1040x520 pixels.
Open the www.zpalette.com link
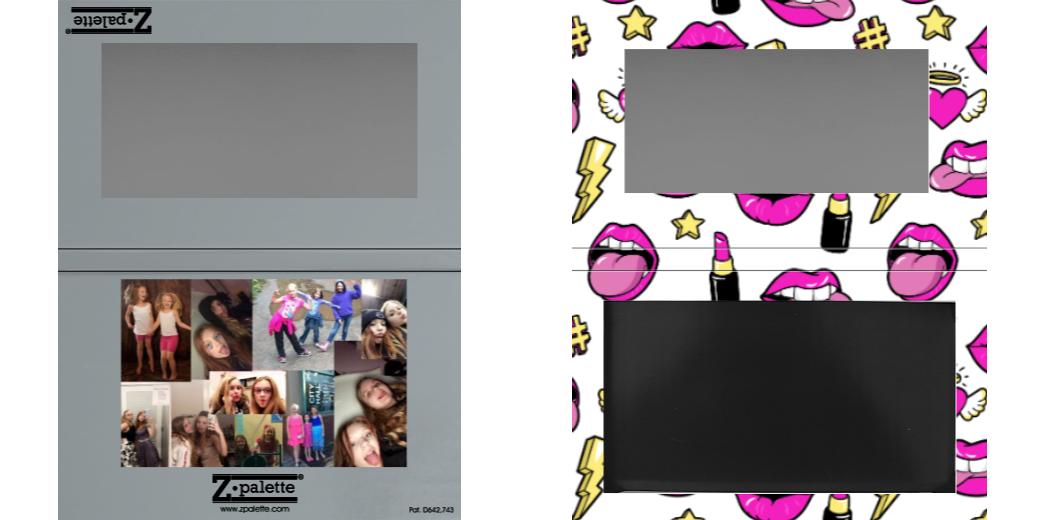coord(254,509)
